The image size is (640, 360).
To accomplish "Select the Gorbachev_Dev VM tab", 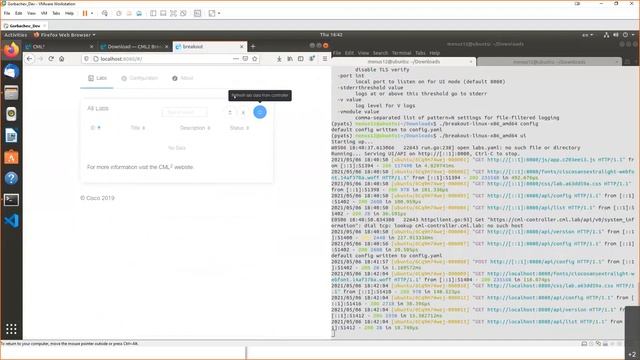I will pyautogui.click(x=24, y=26).
